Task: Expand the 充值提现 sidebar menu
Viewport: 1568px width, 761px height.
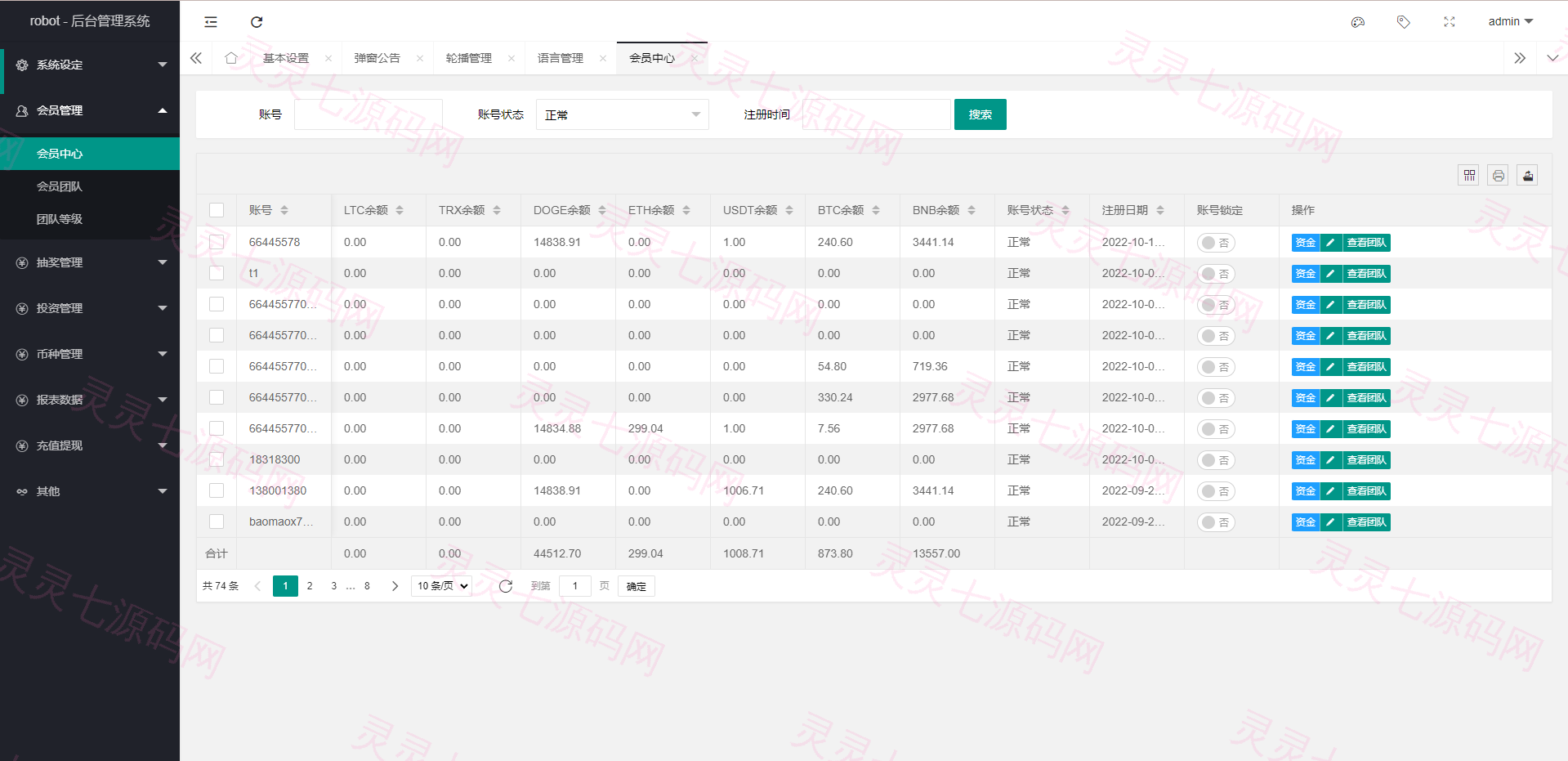Action: click(90, 445)
